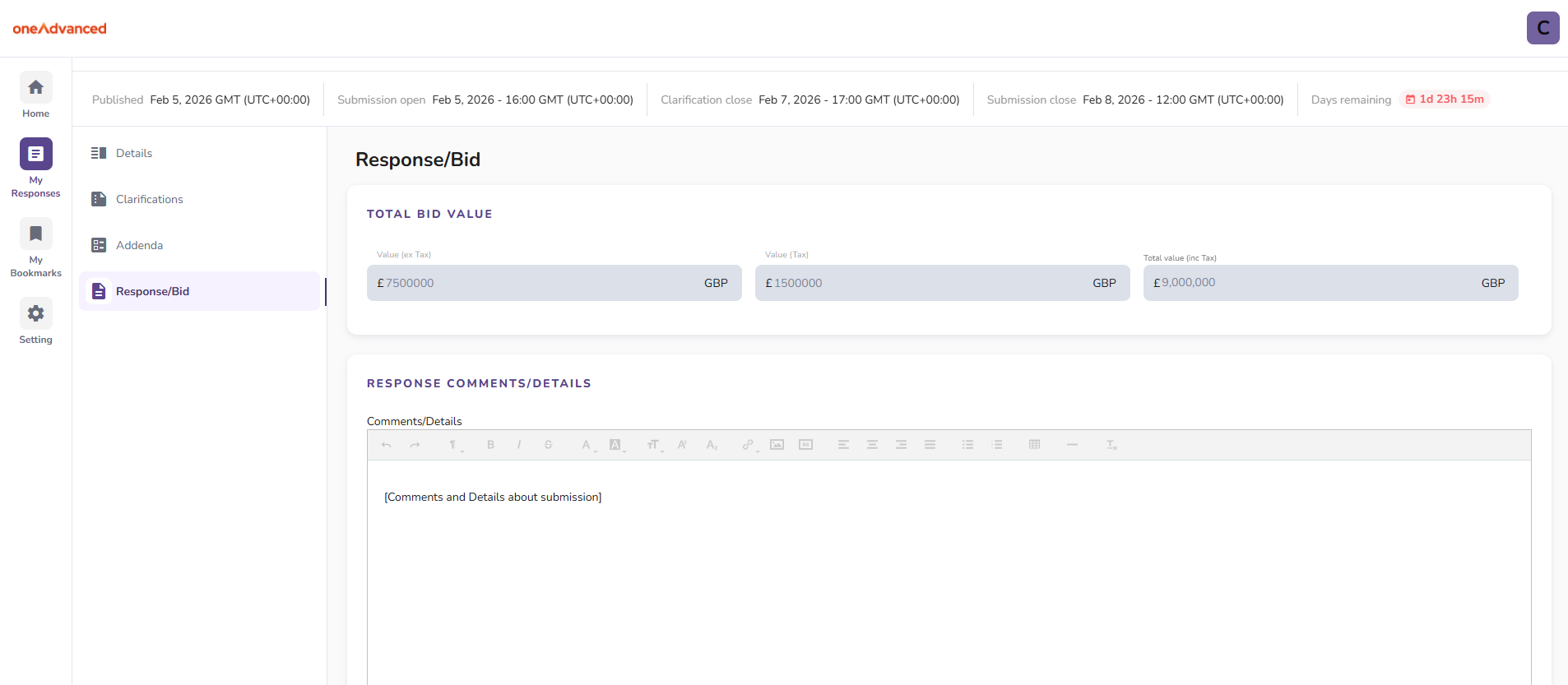Select the Addenda menu item
The width and height of the screenshot is (1568, 685).
199,245
